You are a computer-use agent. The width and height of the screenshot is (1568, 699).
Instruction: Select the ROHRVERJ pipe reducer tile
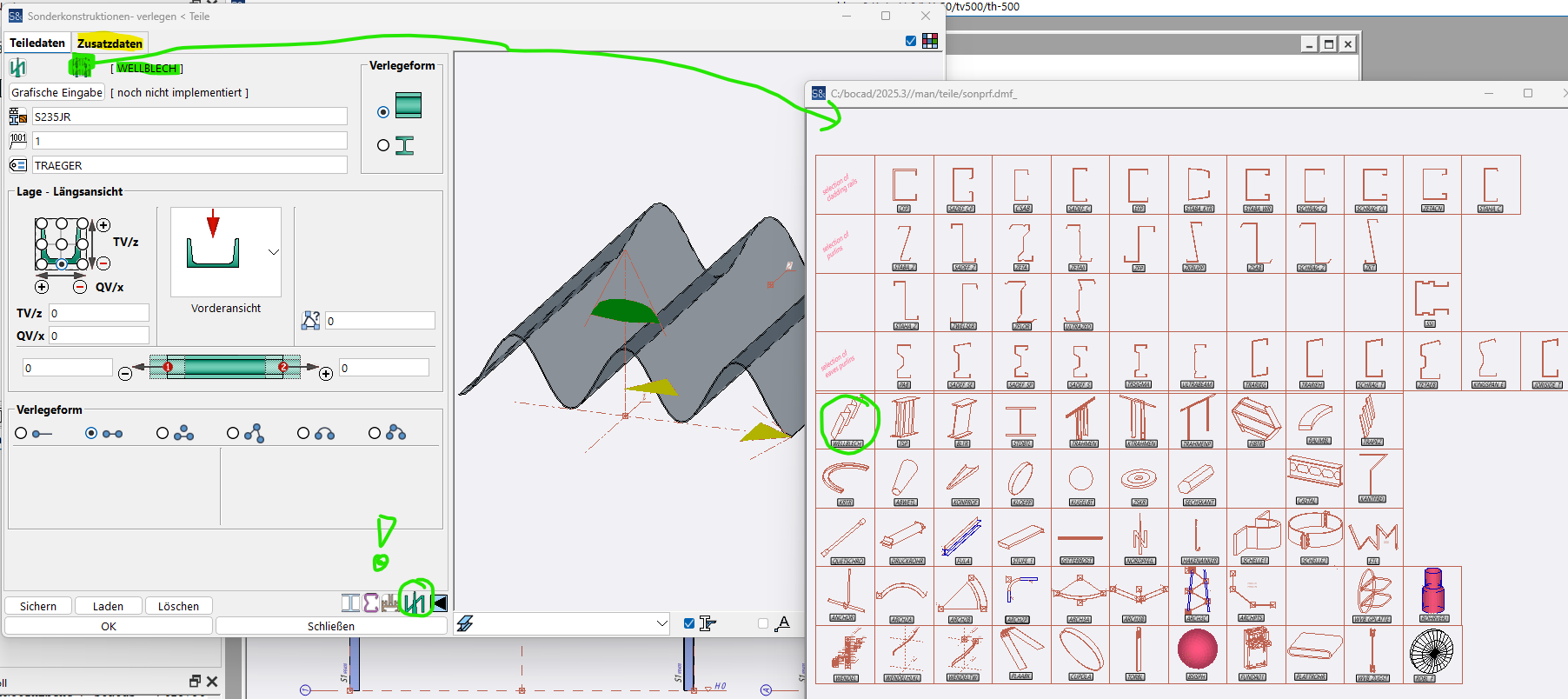[x=1433, y=596]
